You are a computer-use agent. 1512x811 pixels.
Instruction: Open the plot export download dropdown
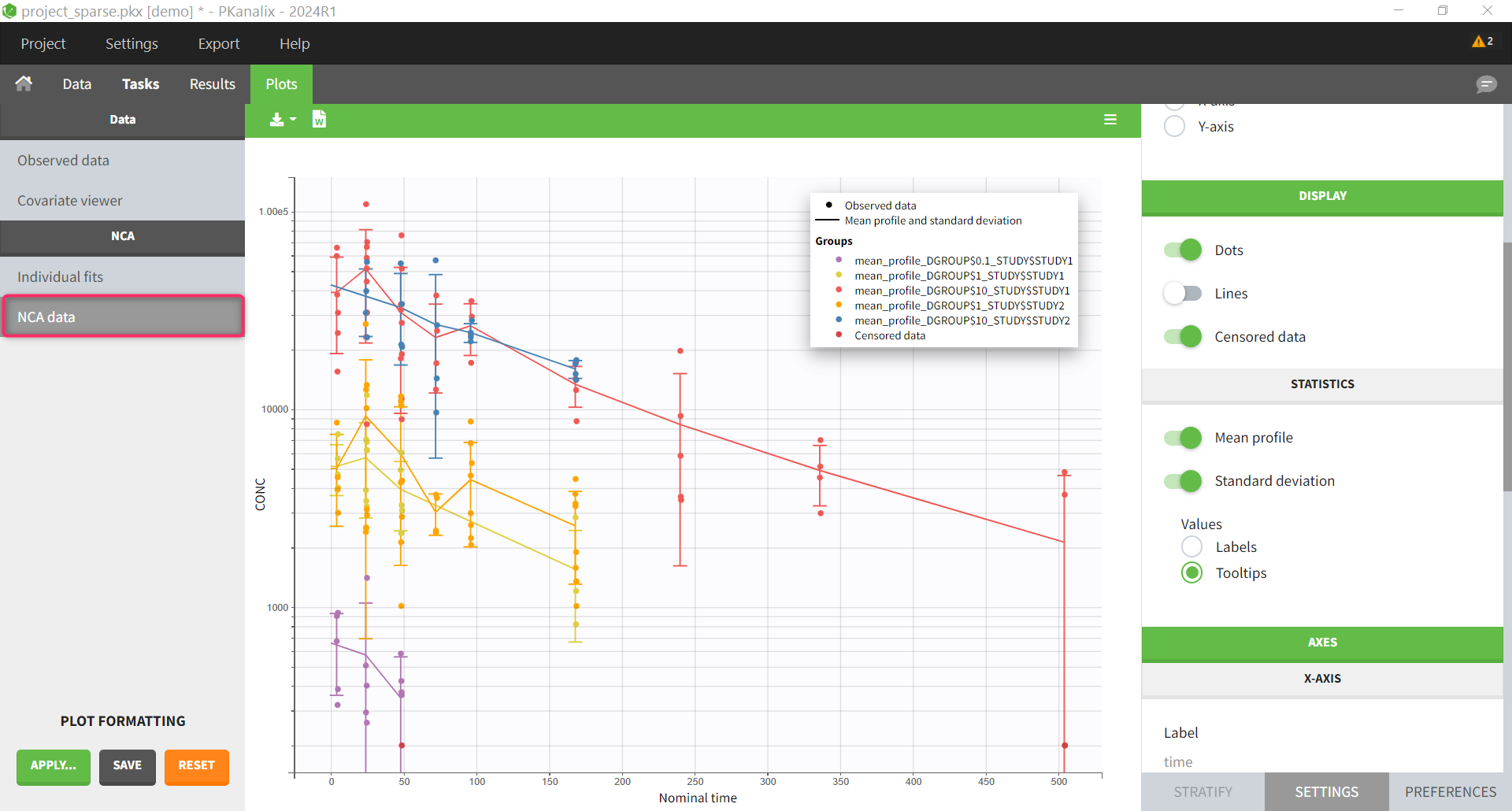(282, 120)
